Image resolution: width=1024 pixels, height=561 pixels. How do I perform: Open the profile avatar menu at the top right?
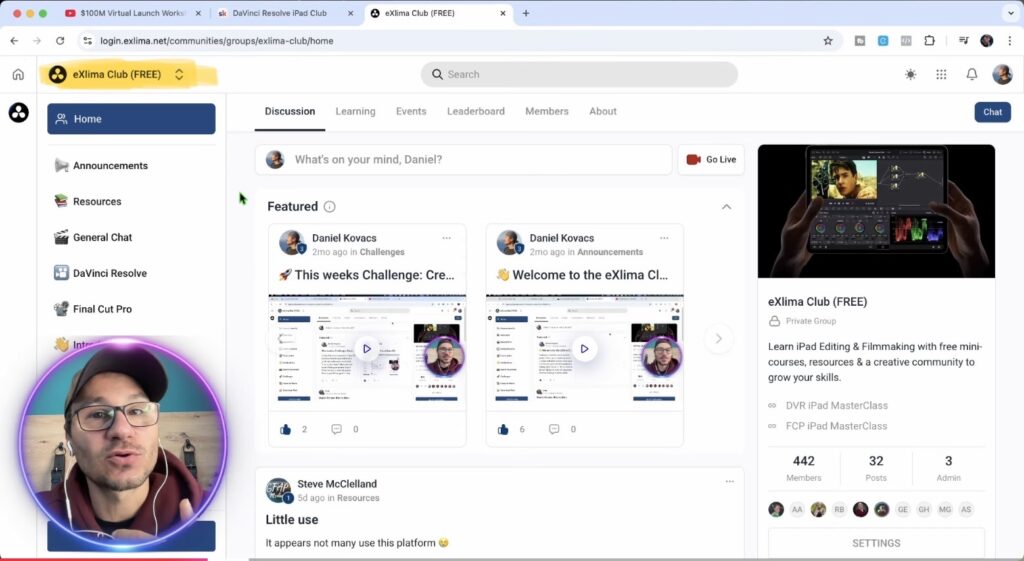(x=1002, y=74)
